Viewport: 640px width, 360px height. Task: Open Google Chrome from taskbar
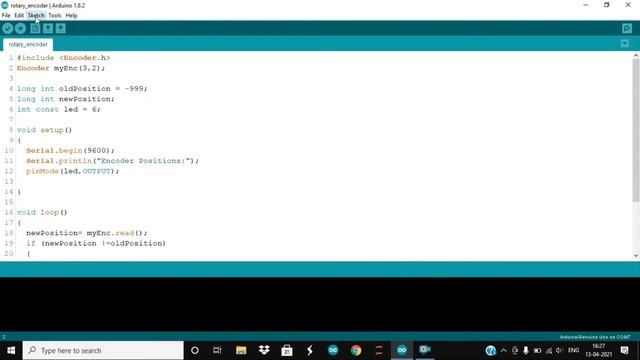[356, 350]
